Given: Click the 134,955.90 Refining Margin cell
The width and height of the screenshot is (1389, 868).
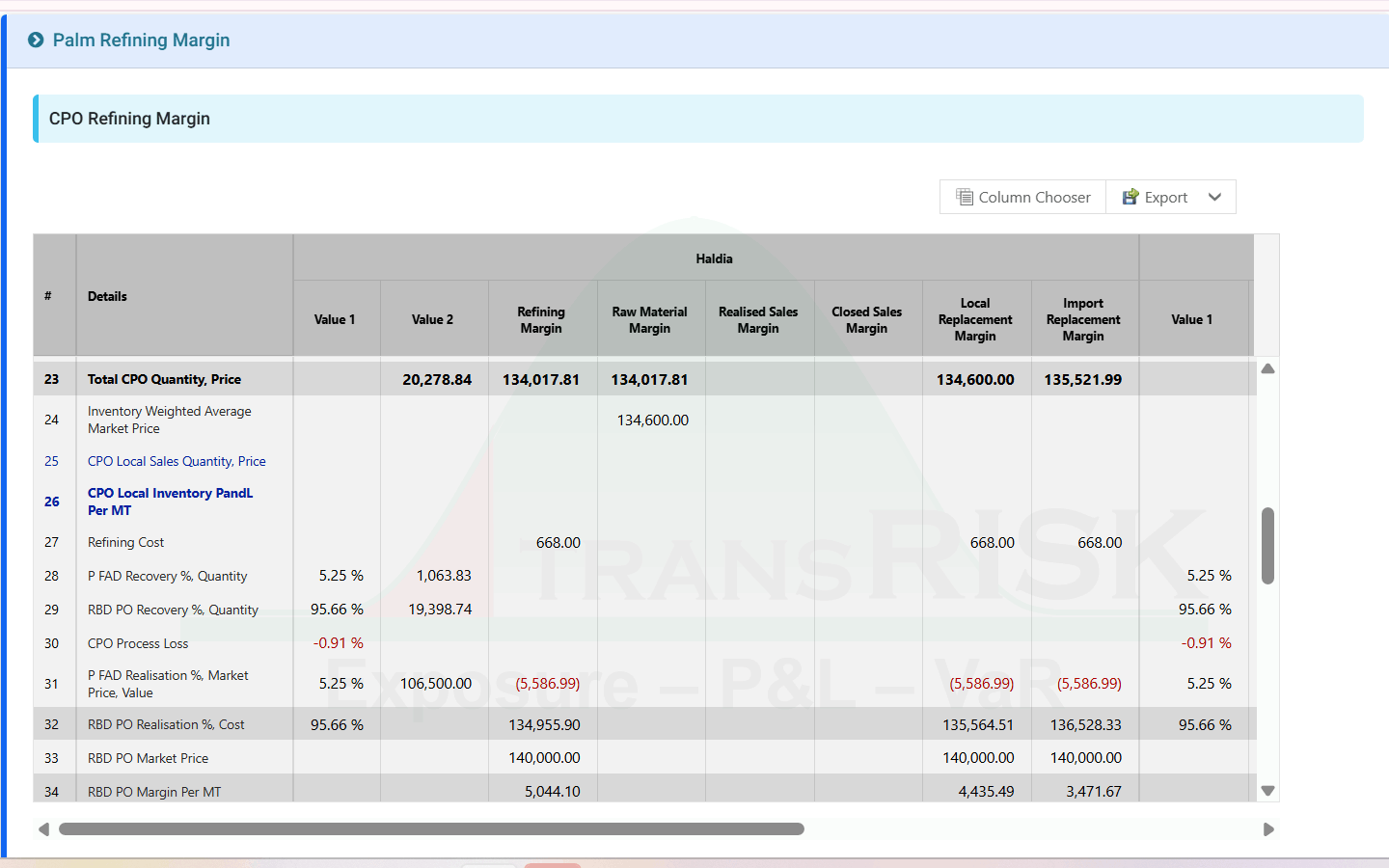Looking at the screenshot, I should 544,724.
